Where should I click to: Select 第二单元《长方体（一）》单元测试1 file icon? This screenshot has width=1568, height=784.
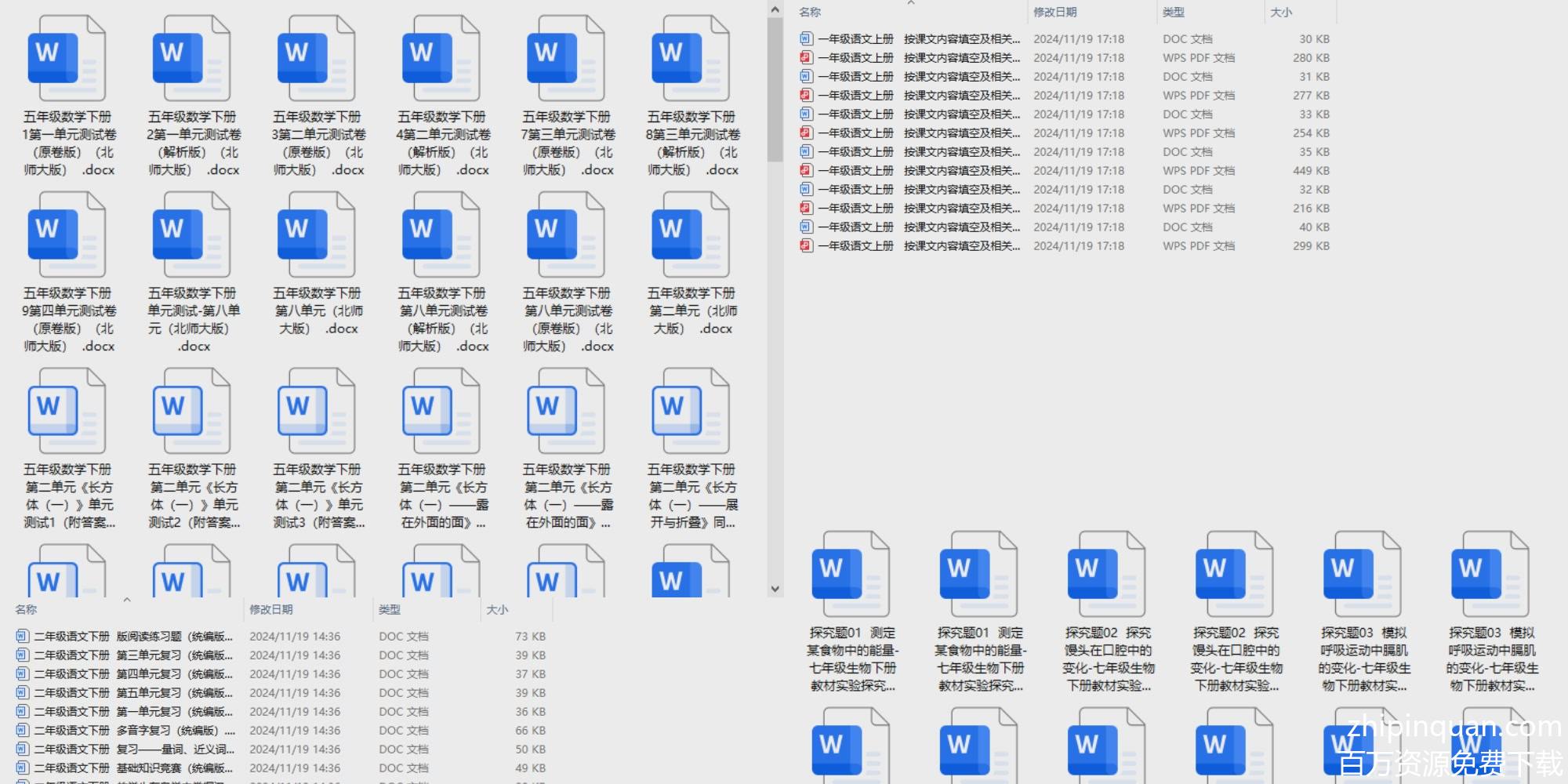(67, 412)
